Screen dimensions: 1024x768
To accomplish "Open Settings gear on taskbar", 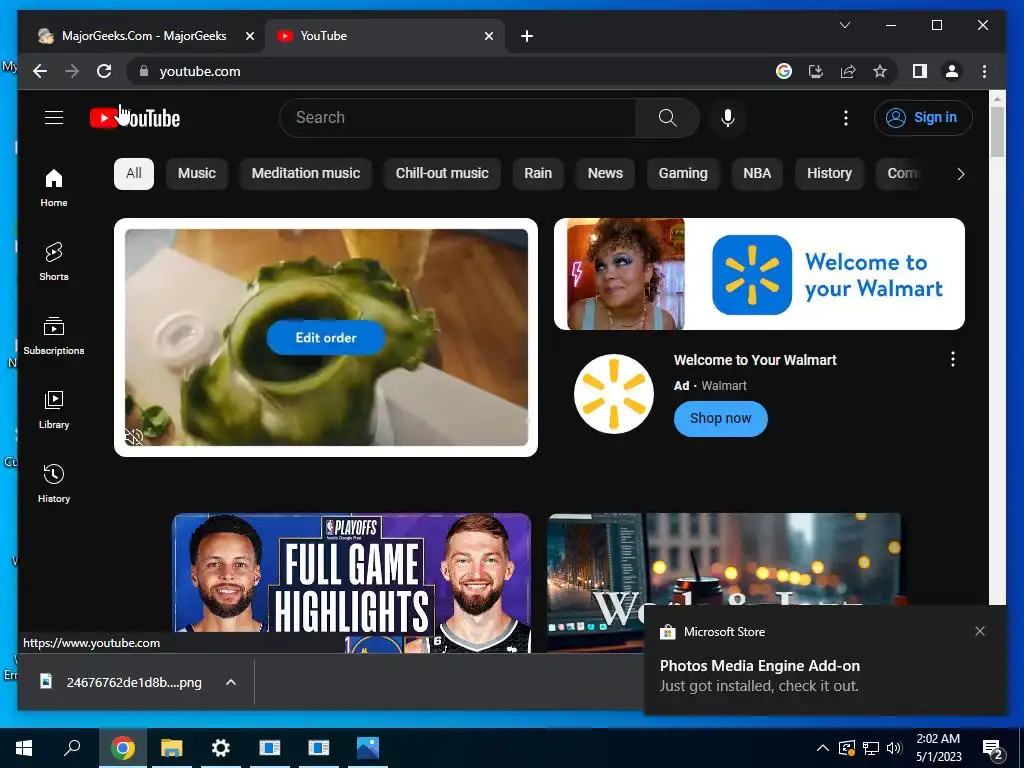I will 221,748.
